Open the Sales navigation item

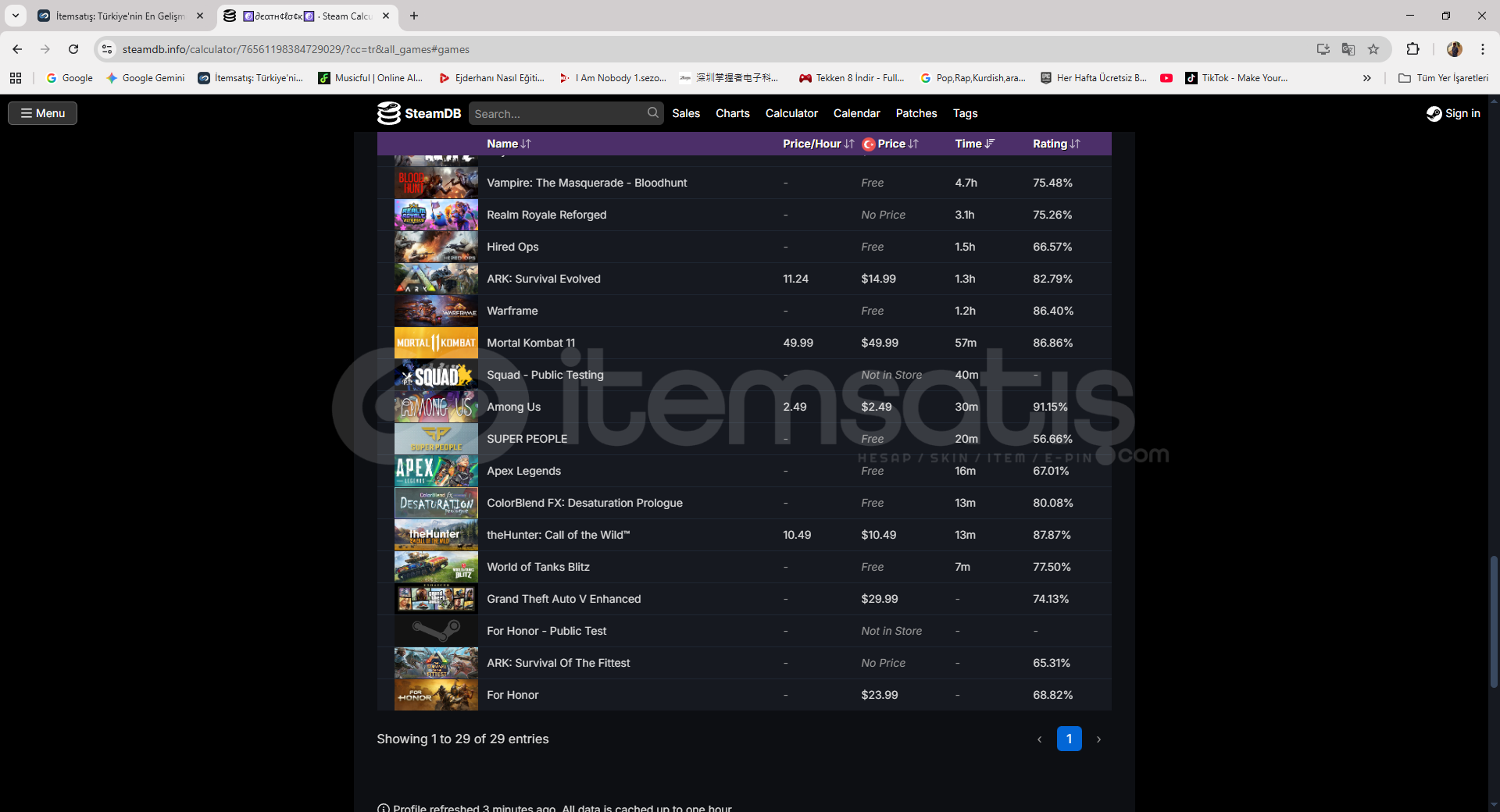(685, 113)
